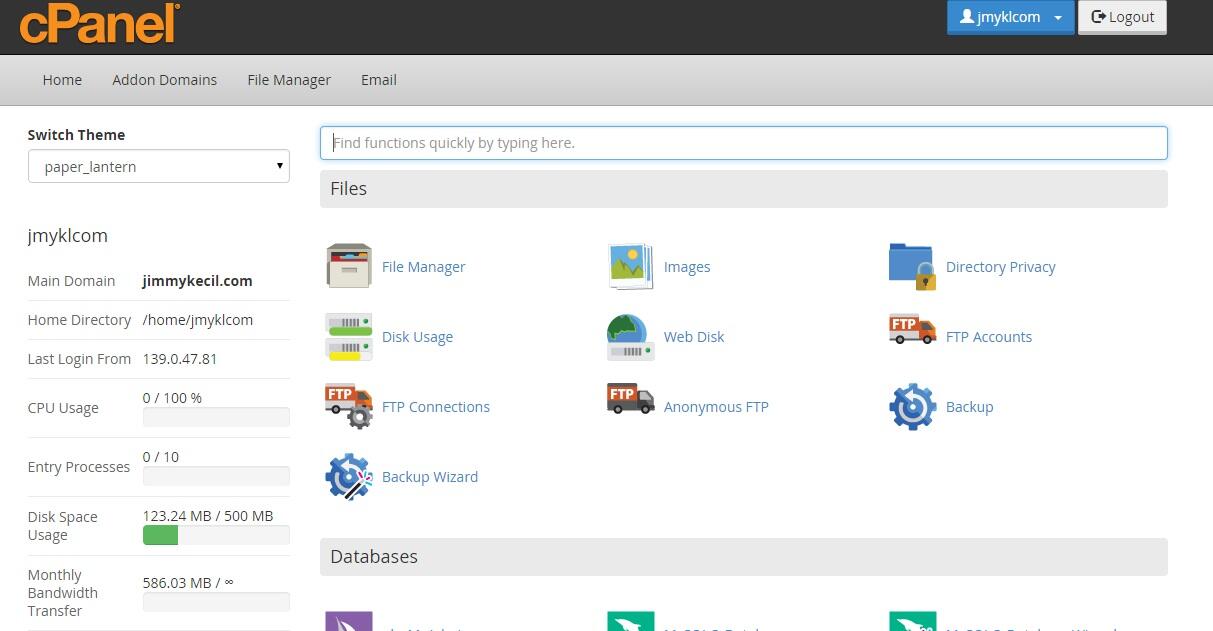Screen dimensions: 1213x631
Task: Open the FTP Accounts link
Action: pos(988,337)
